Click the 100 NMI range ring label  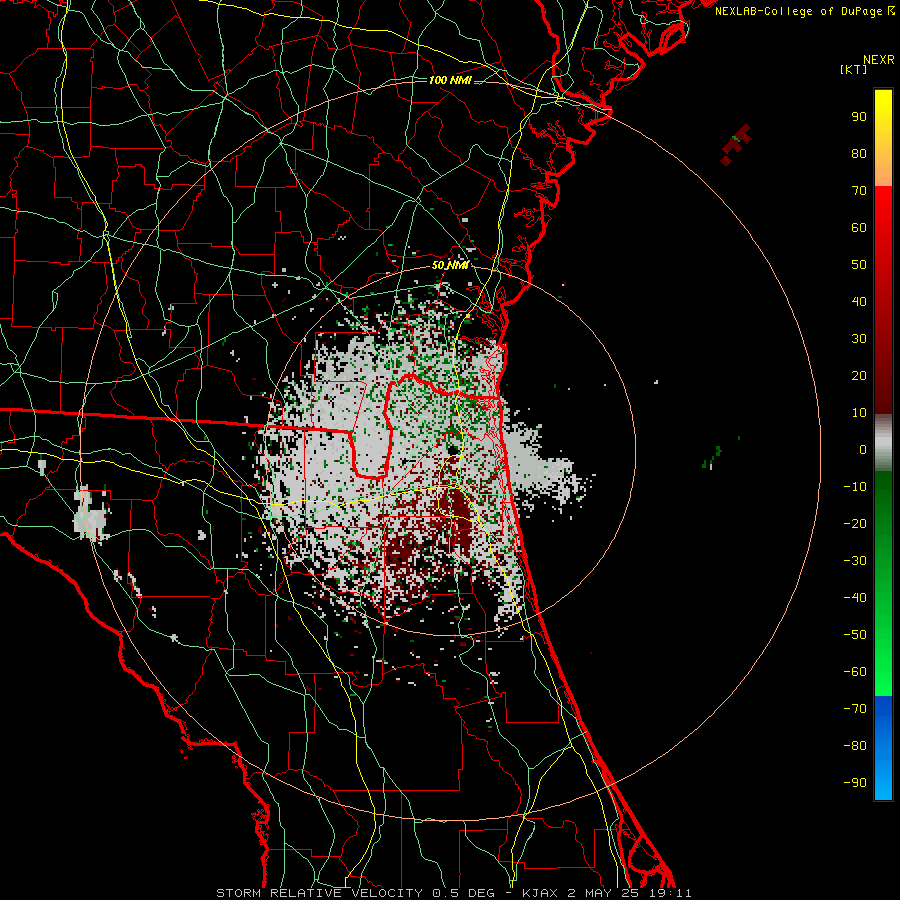pos(450,80)
